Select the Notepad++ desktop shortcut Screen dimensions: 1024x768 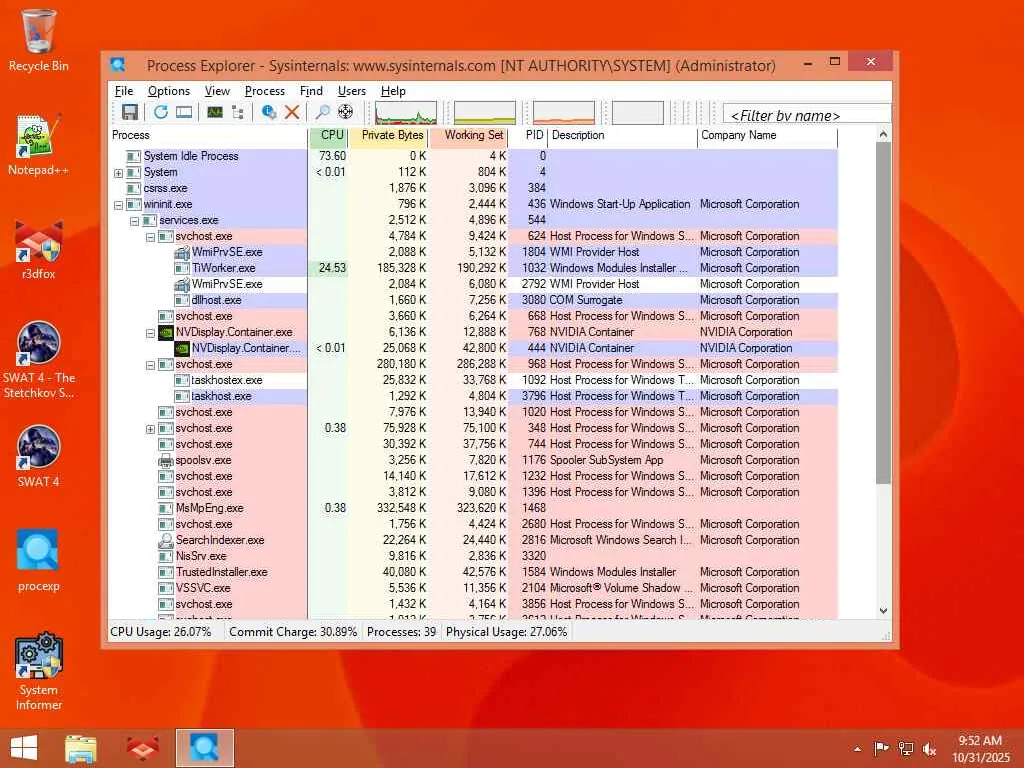coord(39,144)
